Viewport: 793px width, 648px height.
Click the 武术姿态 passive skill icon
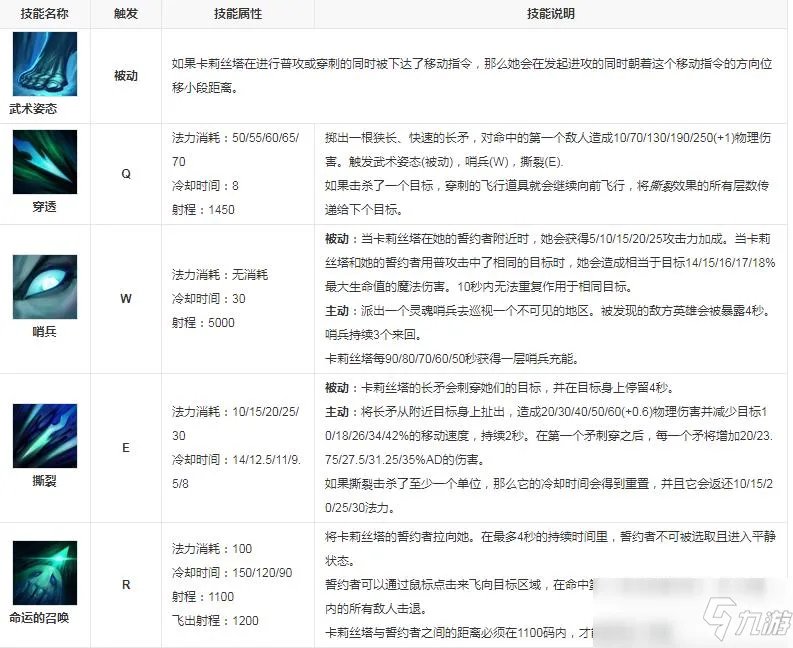[45, 64]
